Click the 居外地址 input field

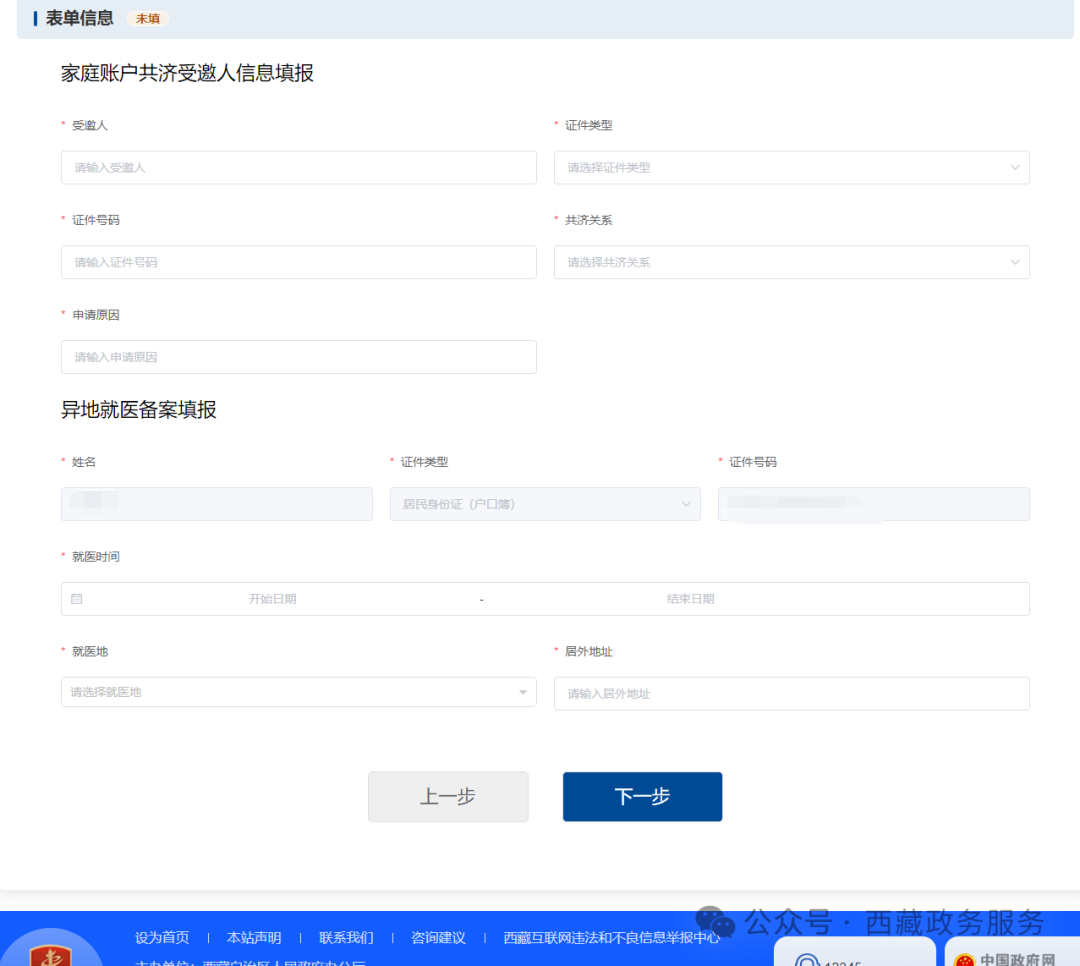point(791,693)
